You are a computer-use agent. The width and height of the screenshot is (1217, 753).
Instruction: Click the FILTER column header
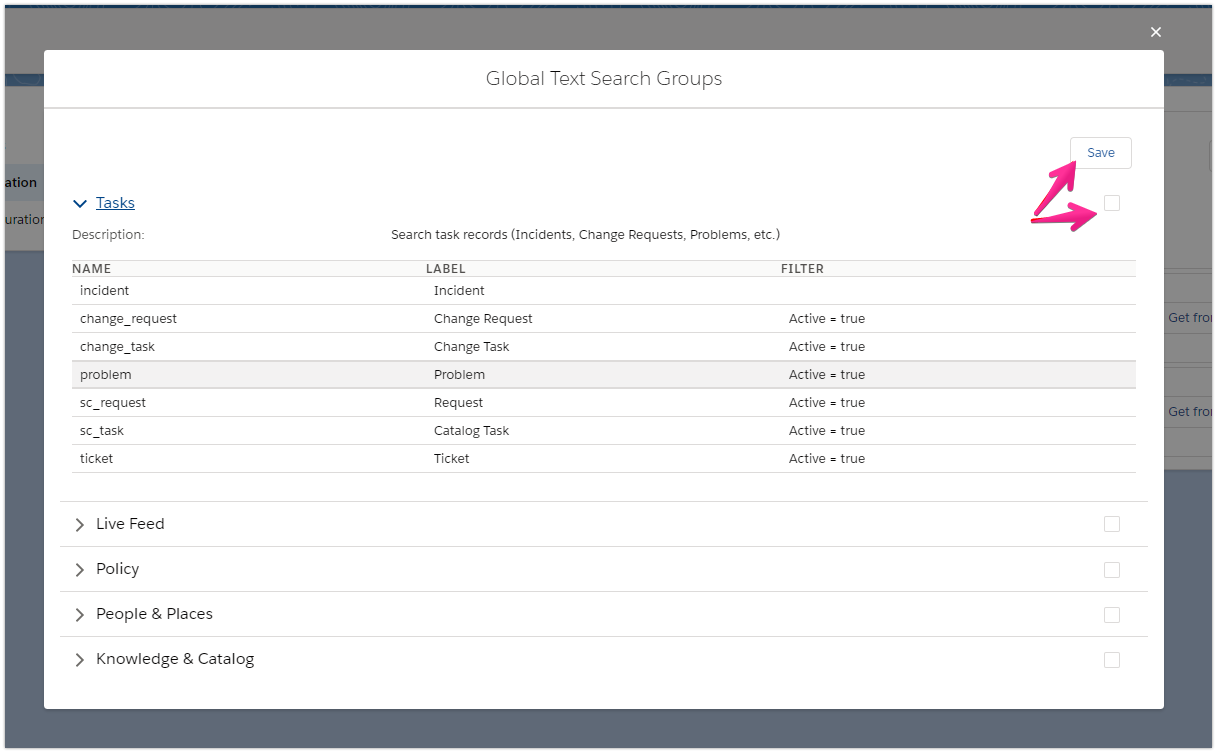pyautogui.click(x=802, y=268)
